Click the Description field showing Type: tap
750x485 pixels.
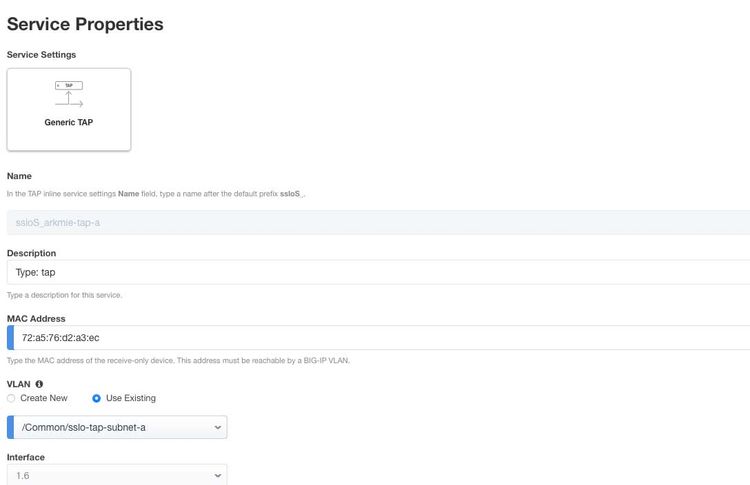pyautogui.click(x=378, y=272)
